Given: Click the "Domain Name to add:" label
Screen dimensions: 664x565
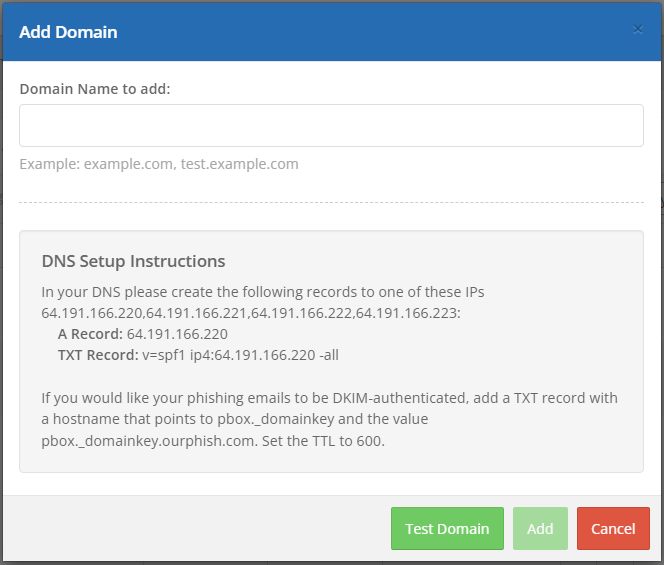Looking at the screenshot, I should coord(95,89).
